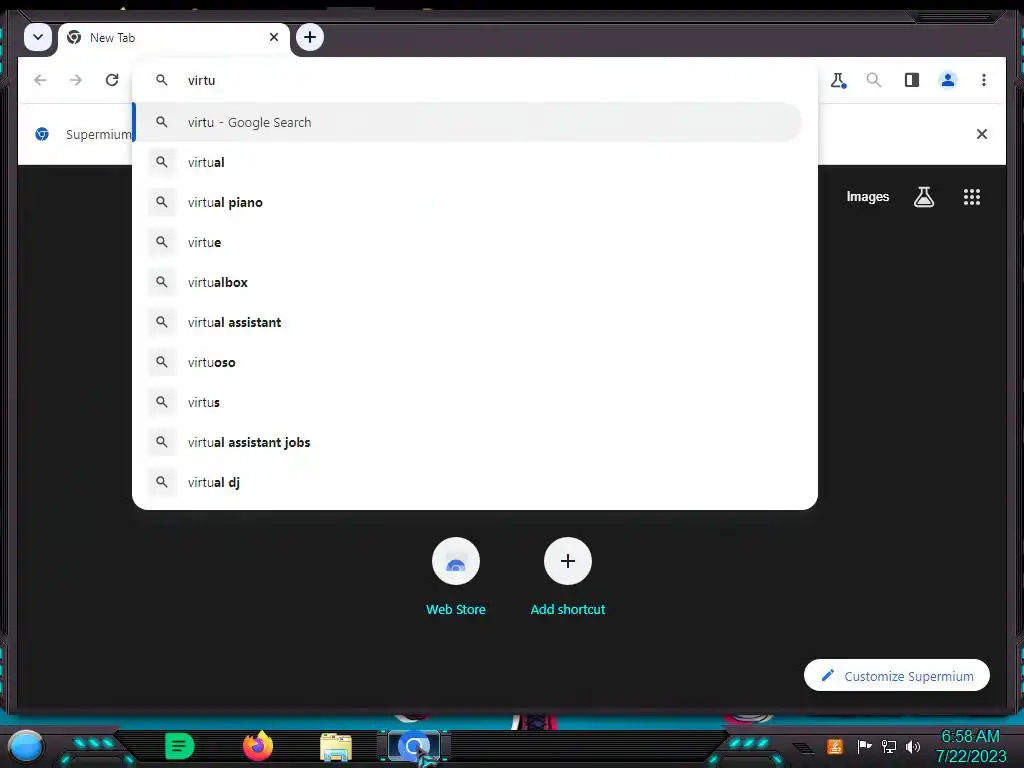This screenshot has width=1024, height=768.
Task: Open a new tab with plus button
Action: (x=310, y=37)
